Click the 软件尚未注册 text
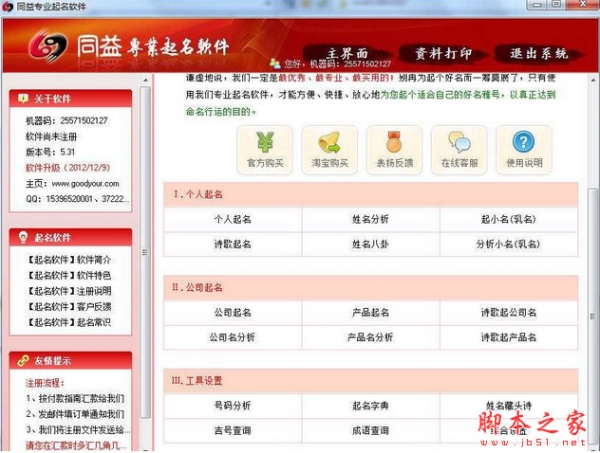 [51, 137]
